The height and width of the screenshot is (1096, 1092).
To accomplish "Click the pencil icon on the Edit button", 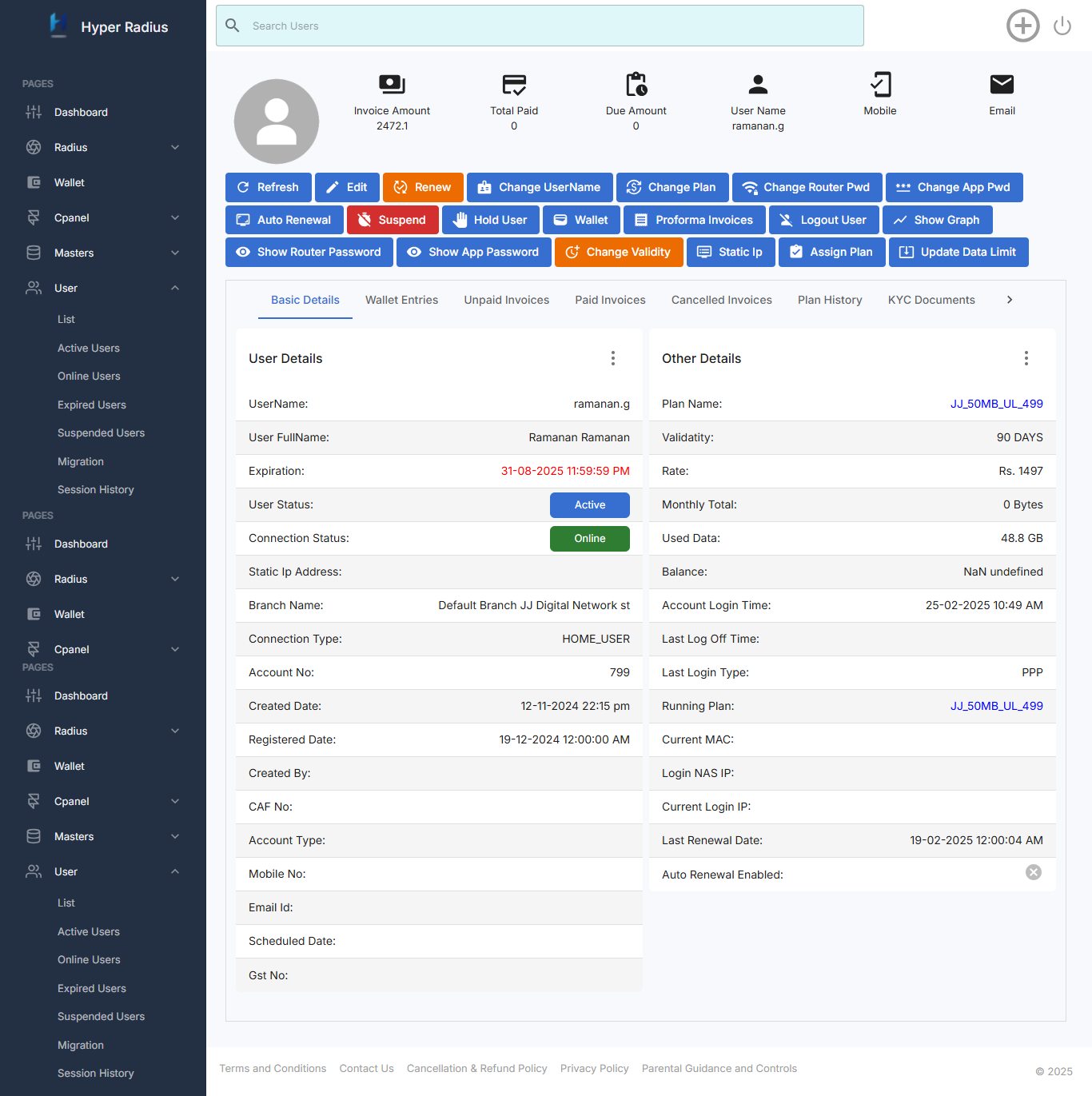I will tap(333, 187).
